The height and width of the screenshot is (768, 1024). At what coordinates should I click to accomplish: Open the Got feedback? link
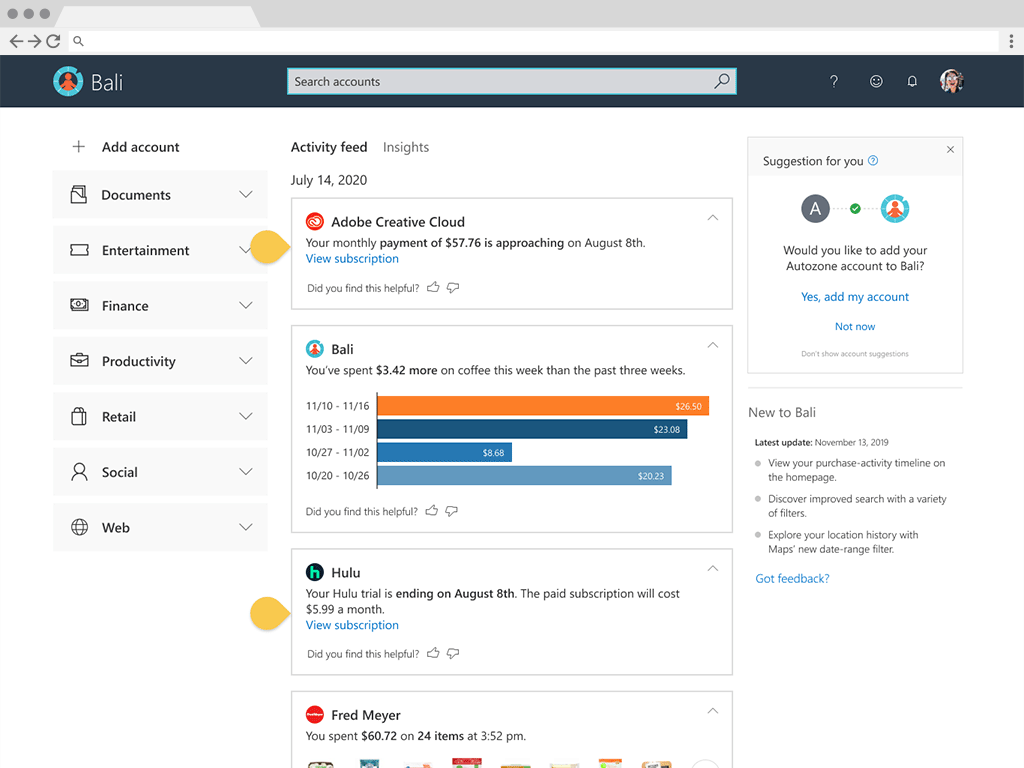(x=792, y=579)
